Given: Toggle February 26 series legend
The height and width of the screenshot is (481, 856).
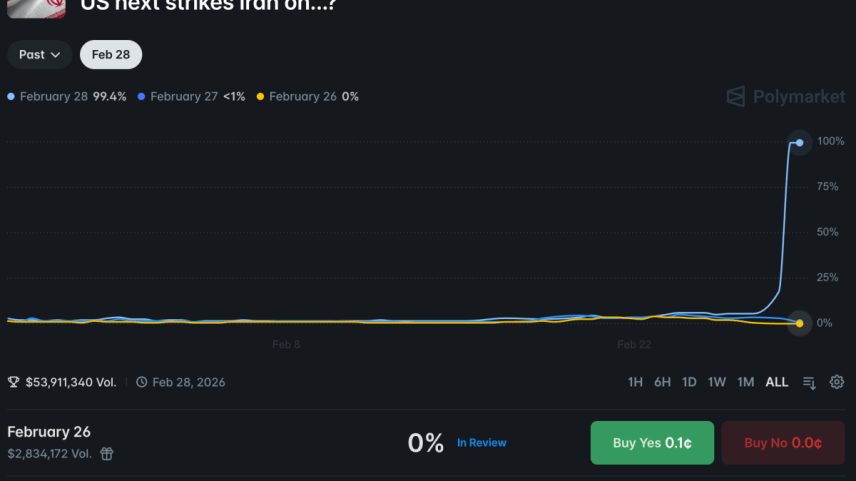Looking at the screenshot, I should tap(307, 97).
